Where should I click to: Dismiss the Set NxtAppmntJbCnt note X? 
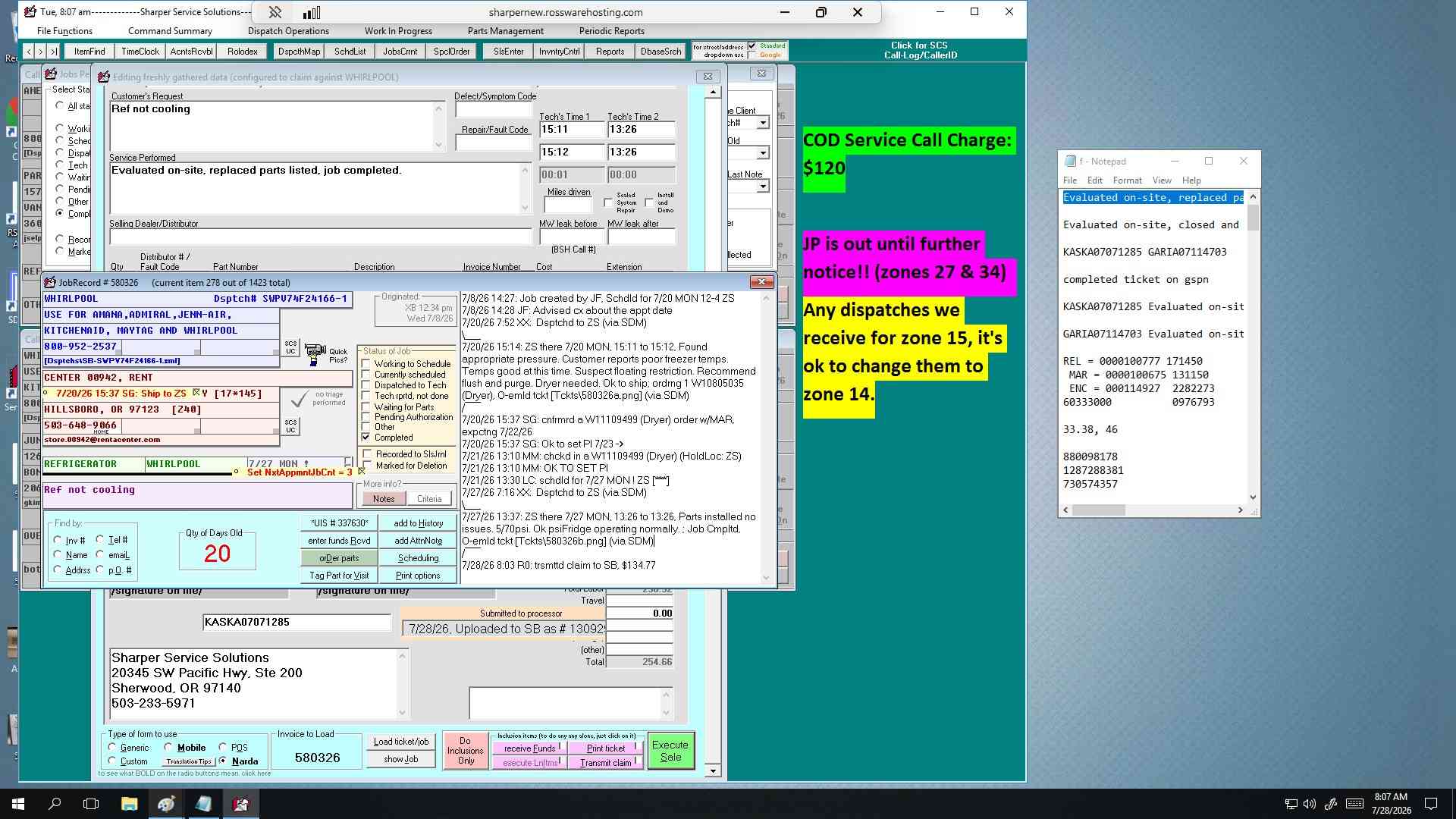point(362,472)
